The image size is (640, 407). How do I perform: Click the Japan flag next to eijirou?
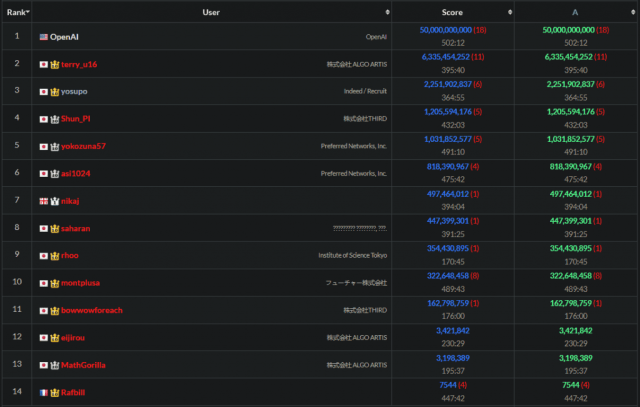click(x=44, y=338)
